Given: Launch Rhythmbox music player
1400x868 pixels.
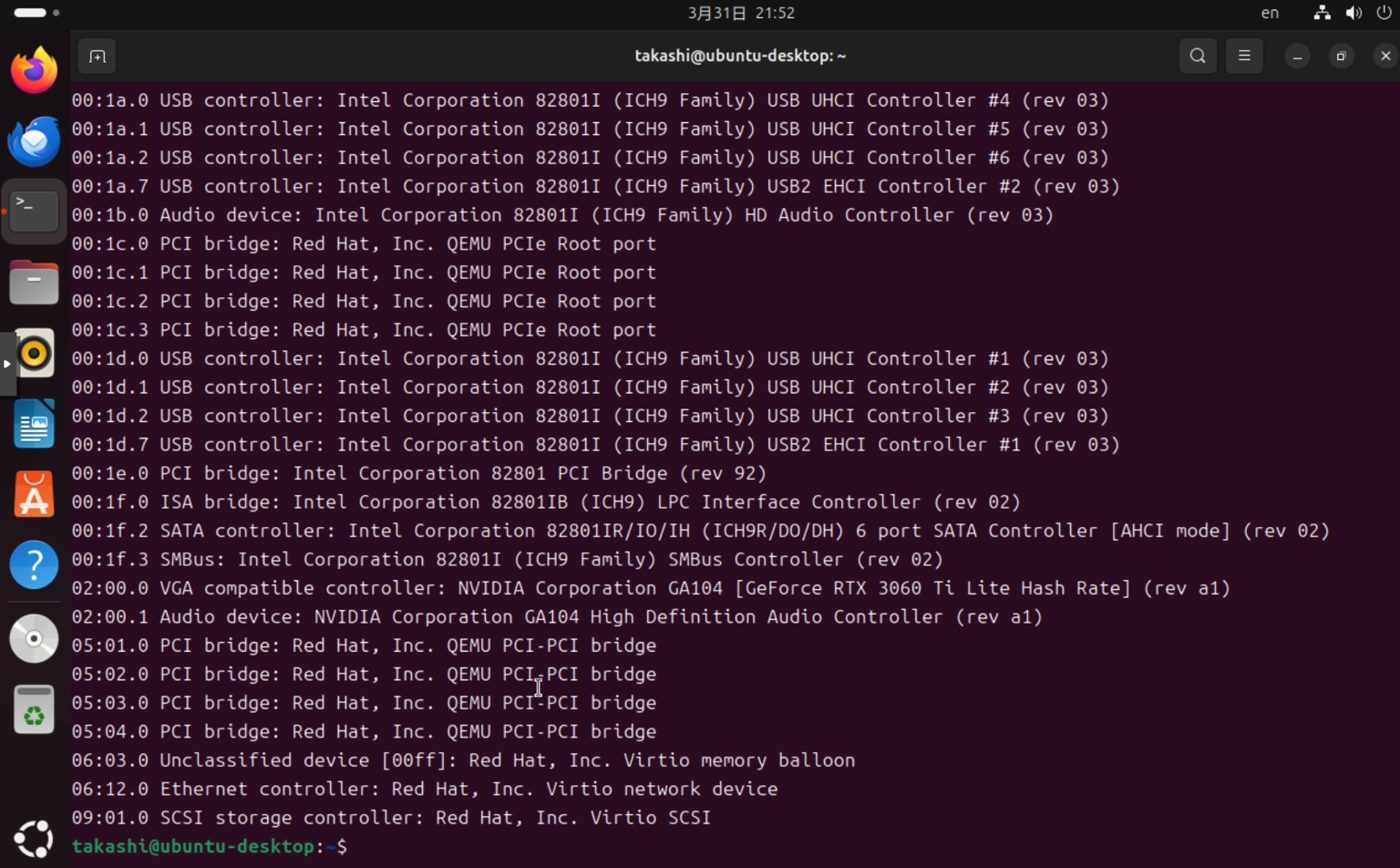Looking at the screenshot, I should (34, 353).
